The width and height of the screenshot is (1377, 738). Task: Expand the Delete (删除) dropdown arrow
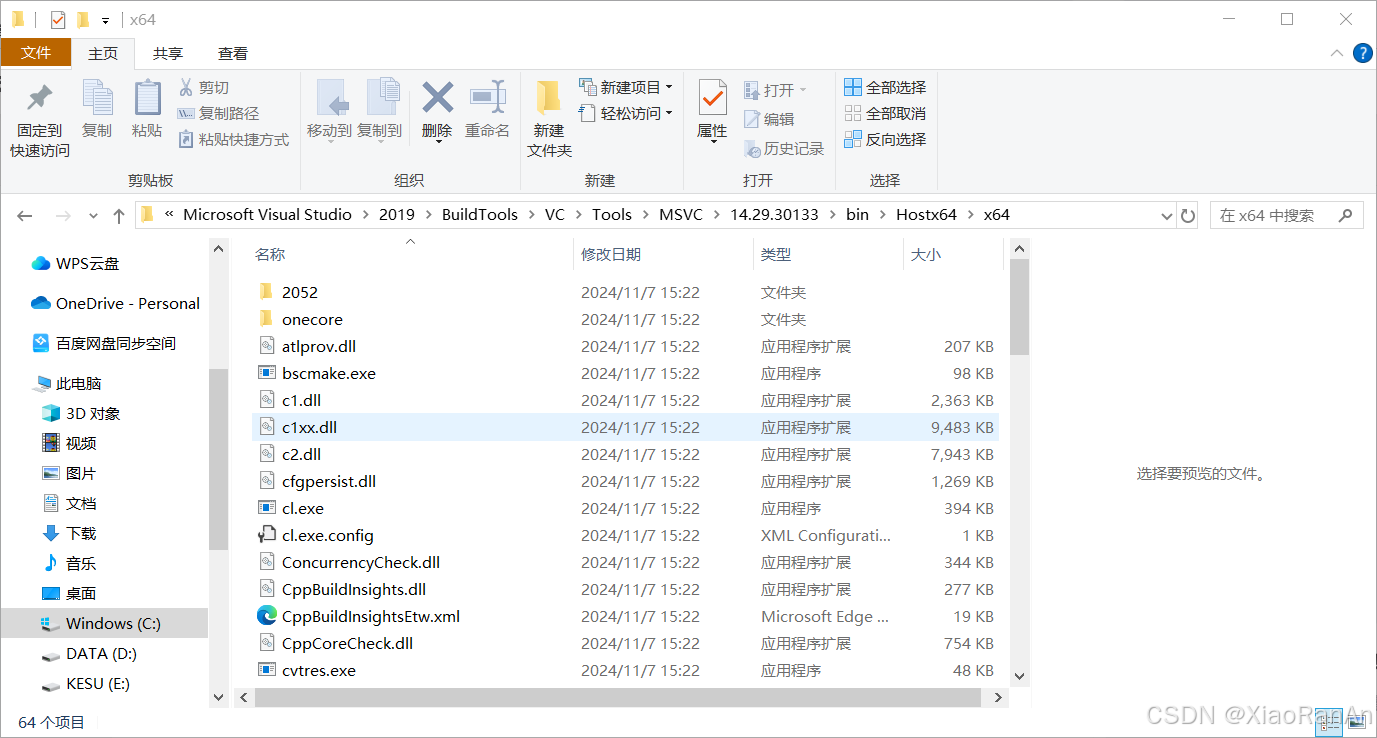pyautogui.click(x=437, y=142)
